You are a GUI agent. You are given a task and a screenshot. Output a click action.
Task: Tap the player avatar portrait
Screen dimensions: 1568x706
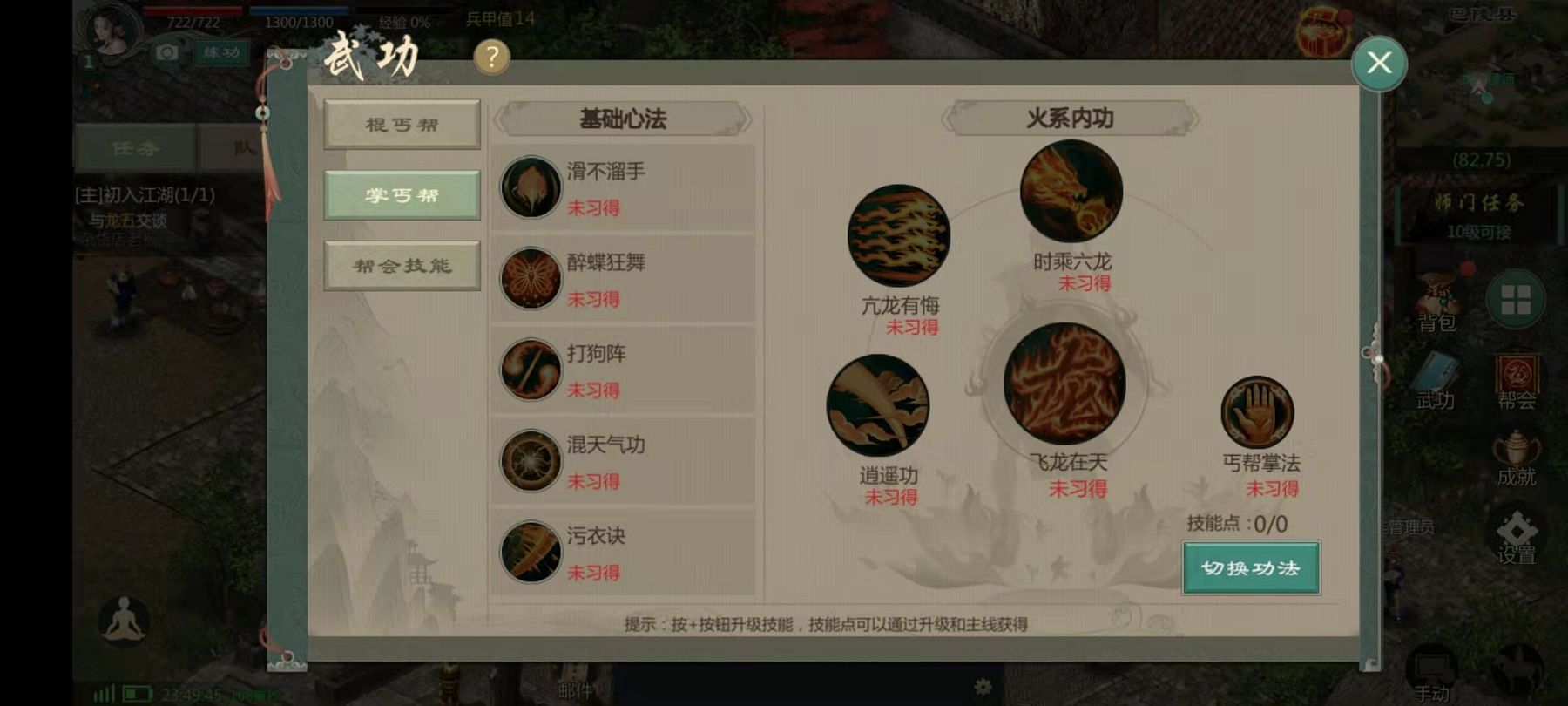111,31
